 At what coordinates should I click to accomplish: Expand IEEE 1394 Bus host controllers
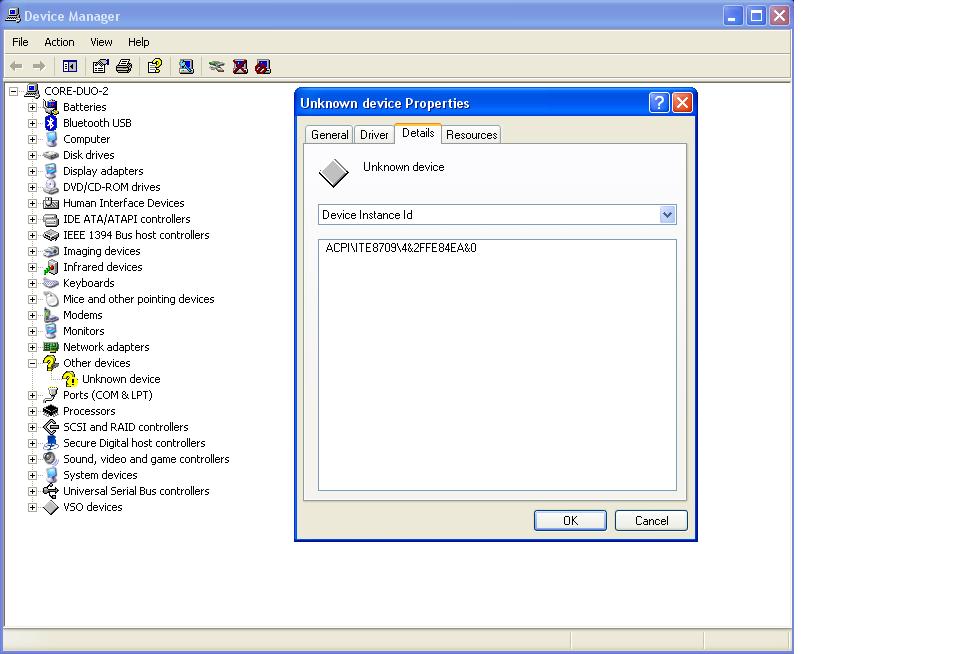click(32, 235)
